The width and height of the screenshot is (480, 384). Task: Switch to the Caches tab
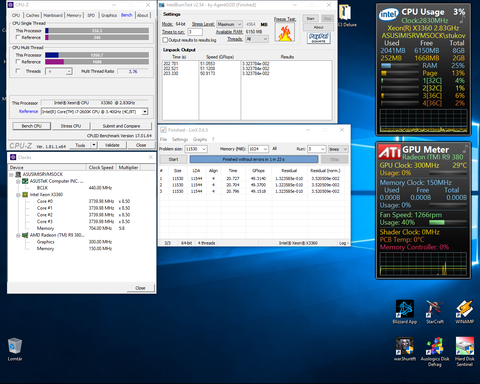point(33,15)
